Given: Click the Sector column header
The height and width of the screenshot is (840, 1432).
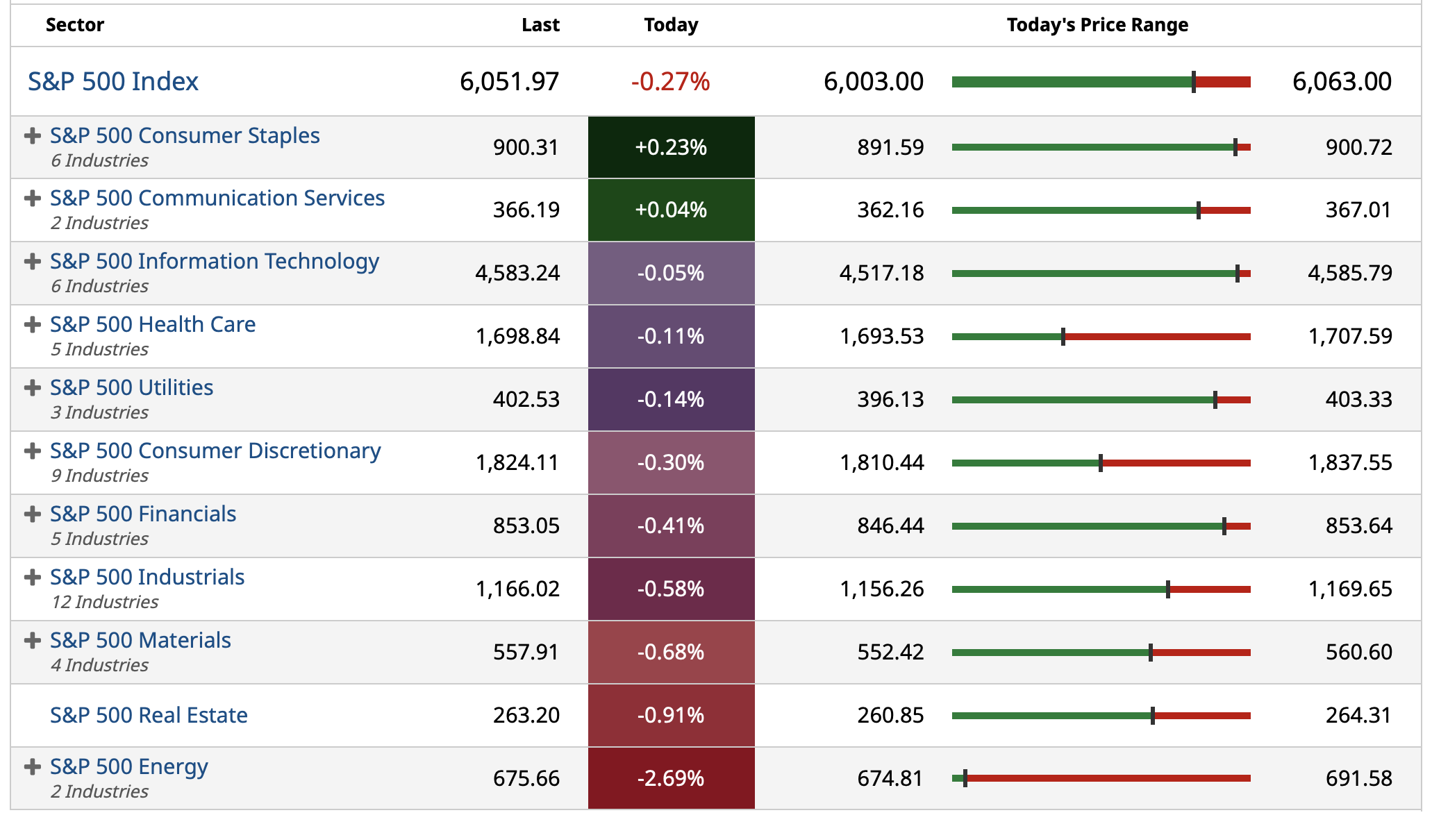Looking at the screenshot, I should tap(75, 25).
